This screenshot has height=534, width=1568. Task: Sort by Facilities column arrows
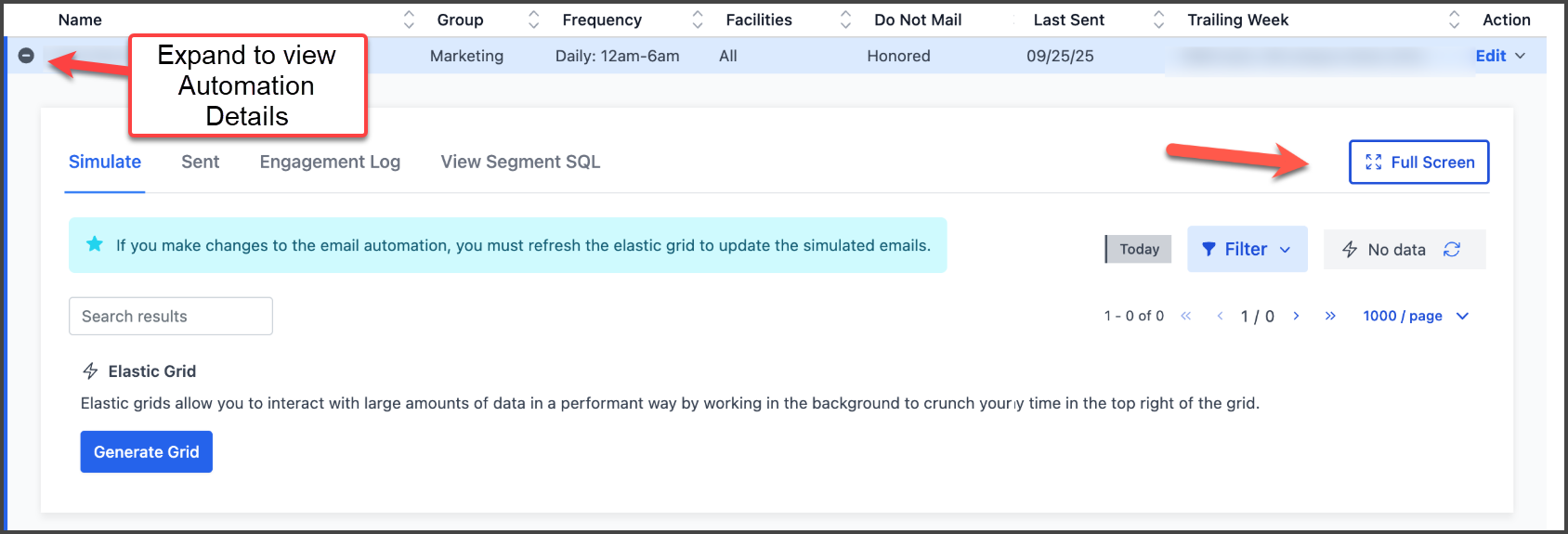[845, 20]
